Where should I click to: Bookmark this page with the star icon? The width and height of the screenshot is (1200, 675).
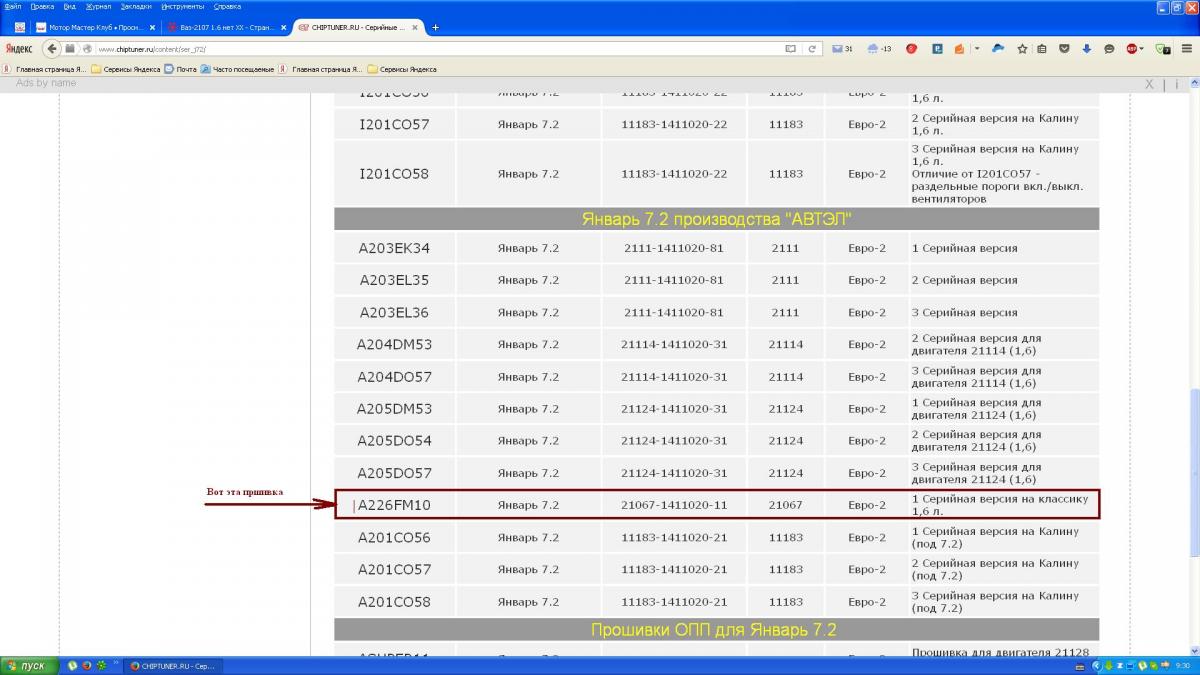click(x=1022, y=48)
